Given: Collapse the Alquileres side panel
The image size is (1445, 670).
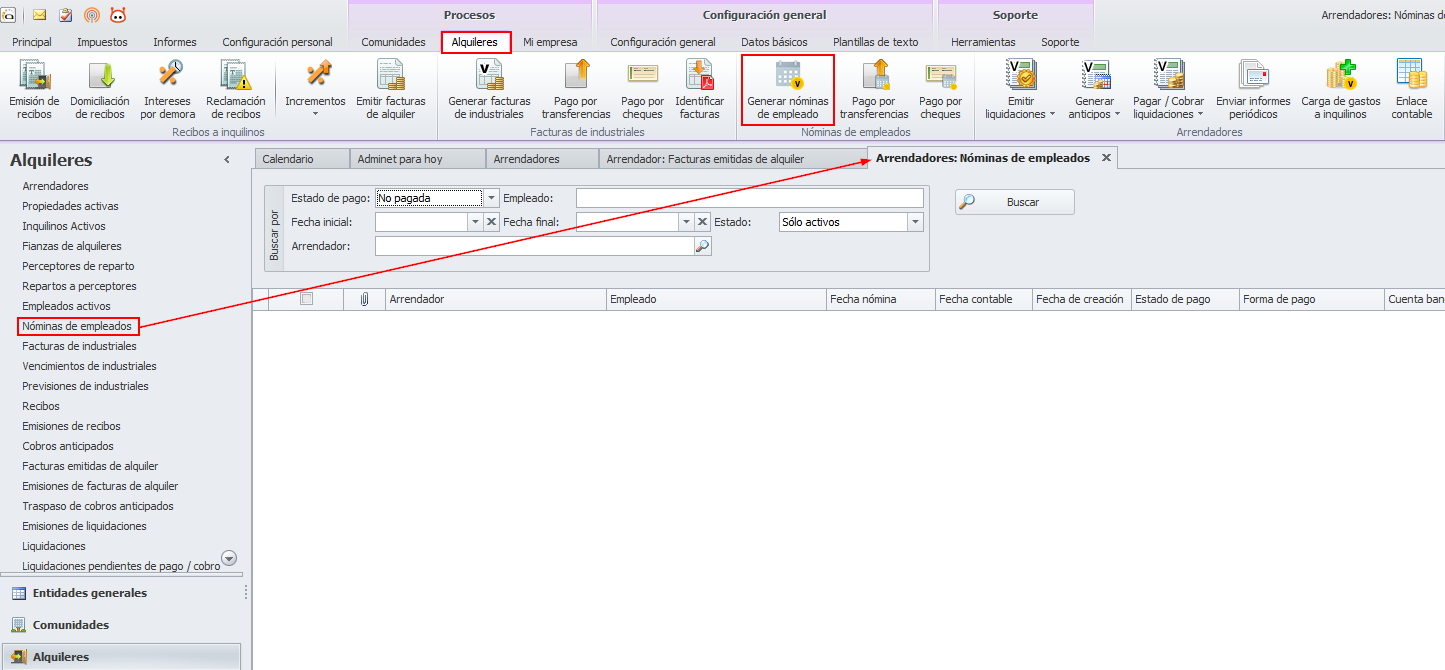Looking at the screenshot, I should (x=227, y=160).
